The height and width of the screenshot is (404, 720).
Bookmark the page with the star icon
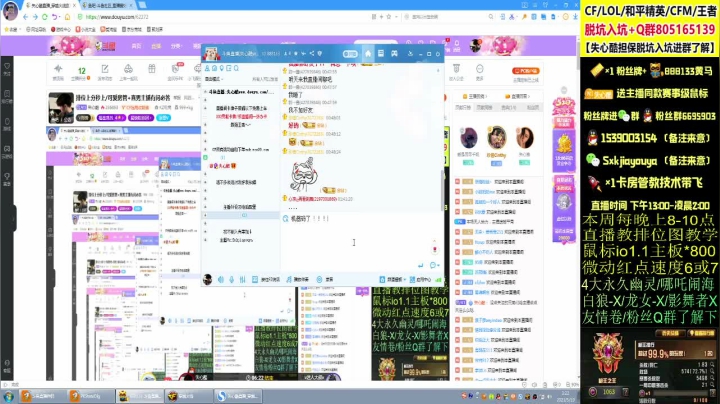pos(389,17)
